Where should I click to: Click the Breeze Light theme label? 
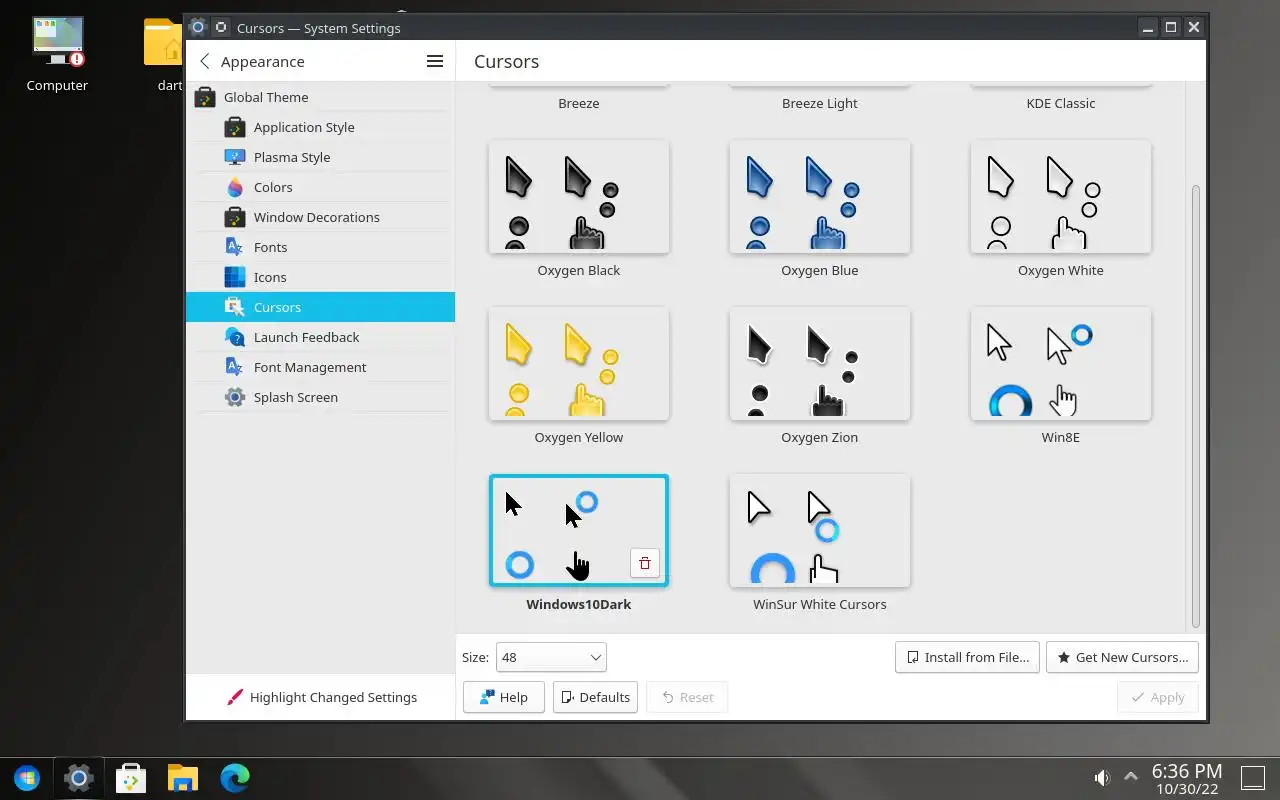(x=820, y=103)
